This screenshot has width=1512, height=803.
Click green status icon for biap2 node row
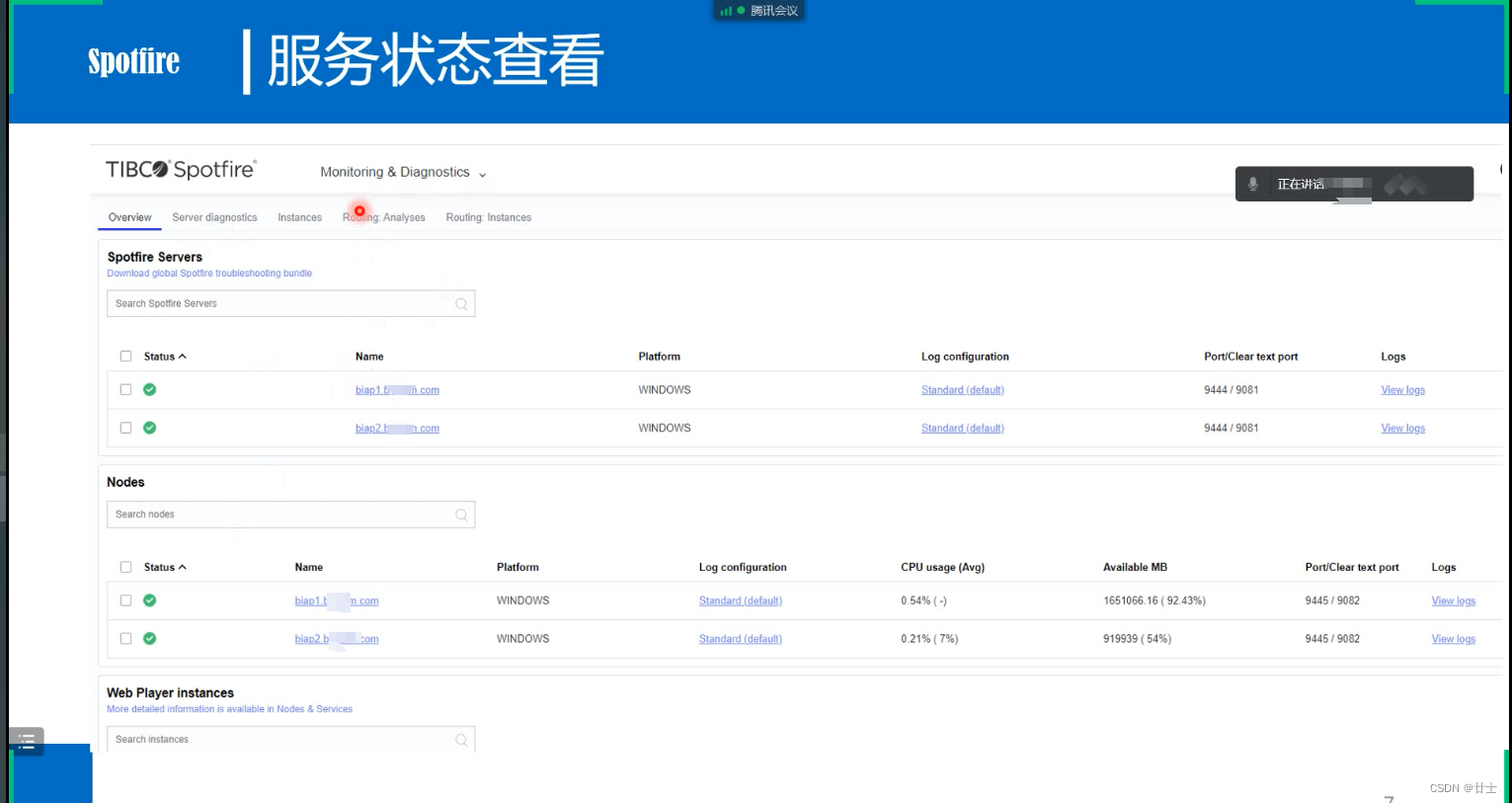pyautogui.click(x=150, y=638)
